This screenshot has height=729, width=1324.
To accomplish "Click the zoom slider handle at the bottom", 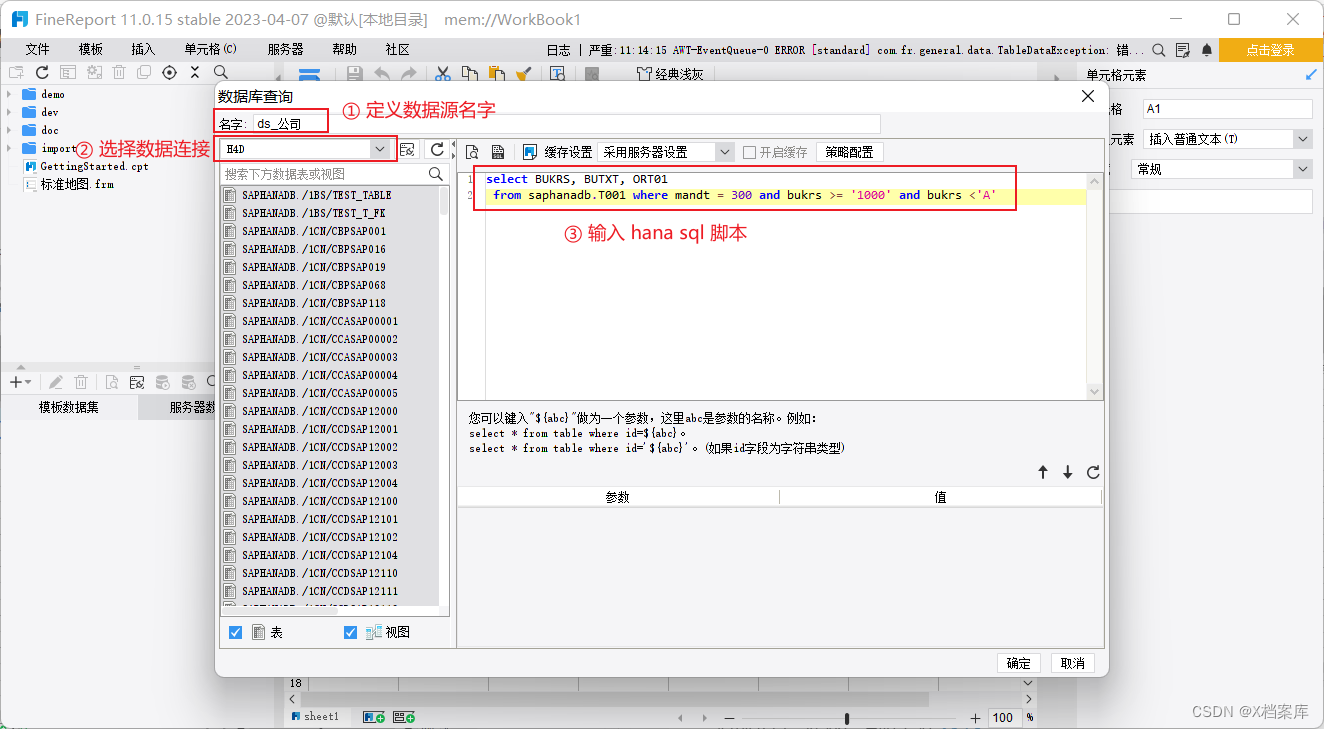I will click(x=847, y=718).
